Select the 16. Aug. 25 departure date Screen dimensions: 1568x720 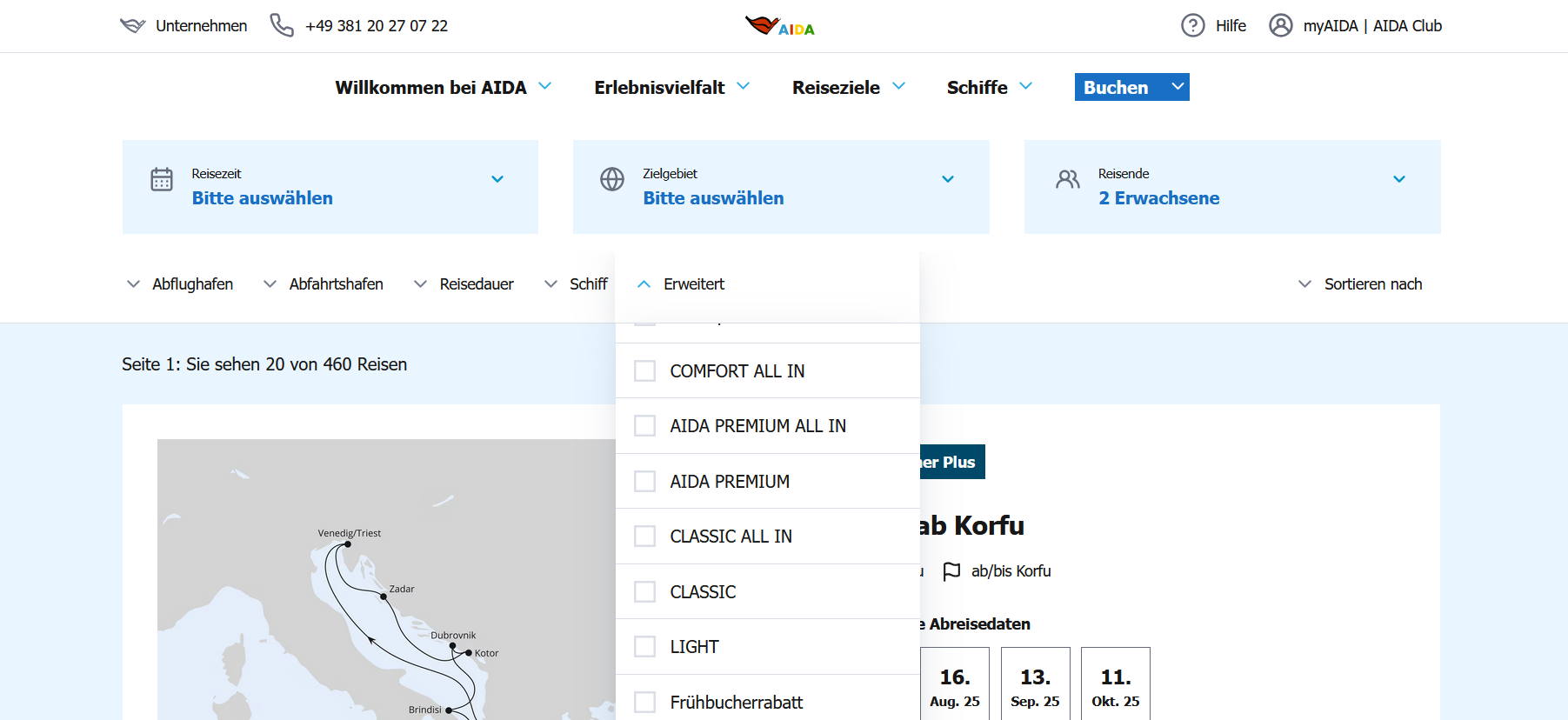[x=955, y=683]
